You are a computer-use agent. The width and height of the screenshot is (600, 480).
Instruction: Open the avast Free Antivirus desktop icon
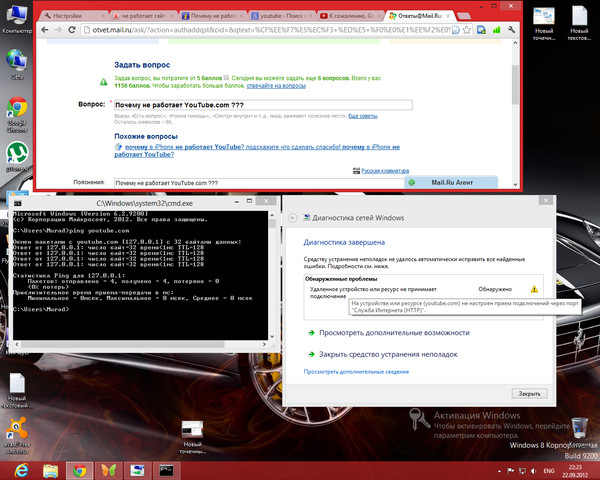[x=17, y=435]
